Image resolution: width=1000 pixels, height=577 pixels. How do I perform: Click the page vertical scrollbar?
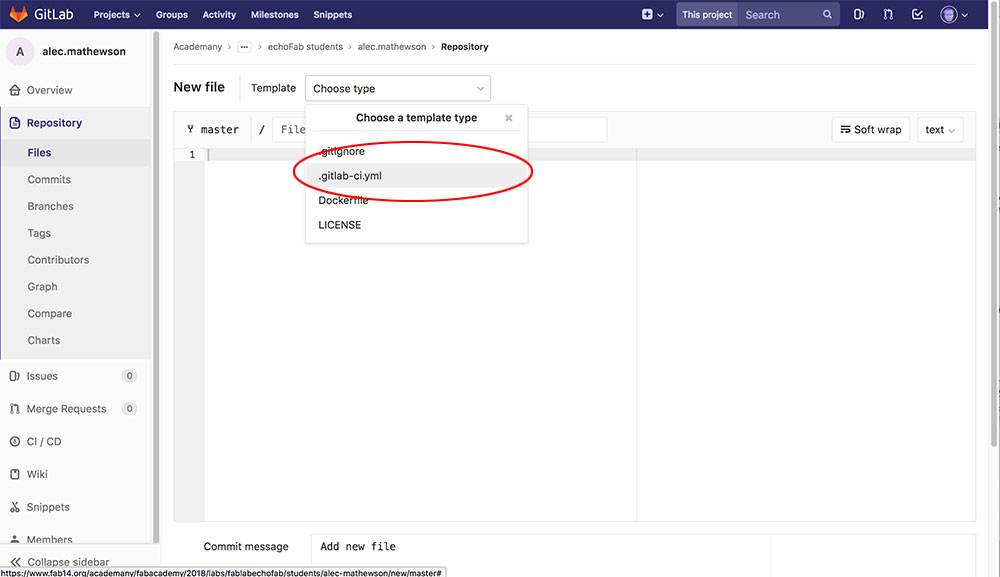(x=994, y=223)
